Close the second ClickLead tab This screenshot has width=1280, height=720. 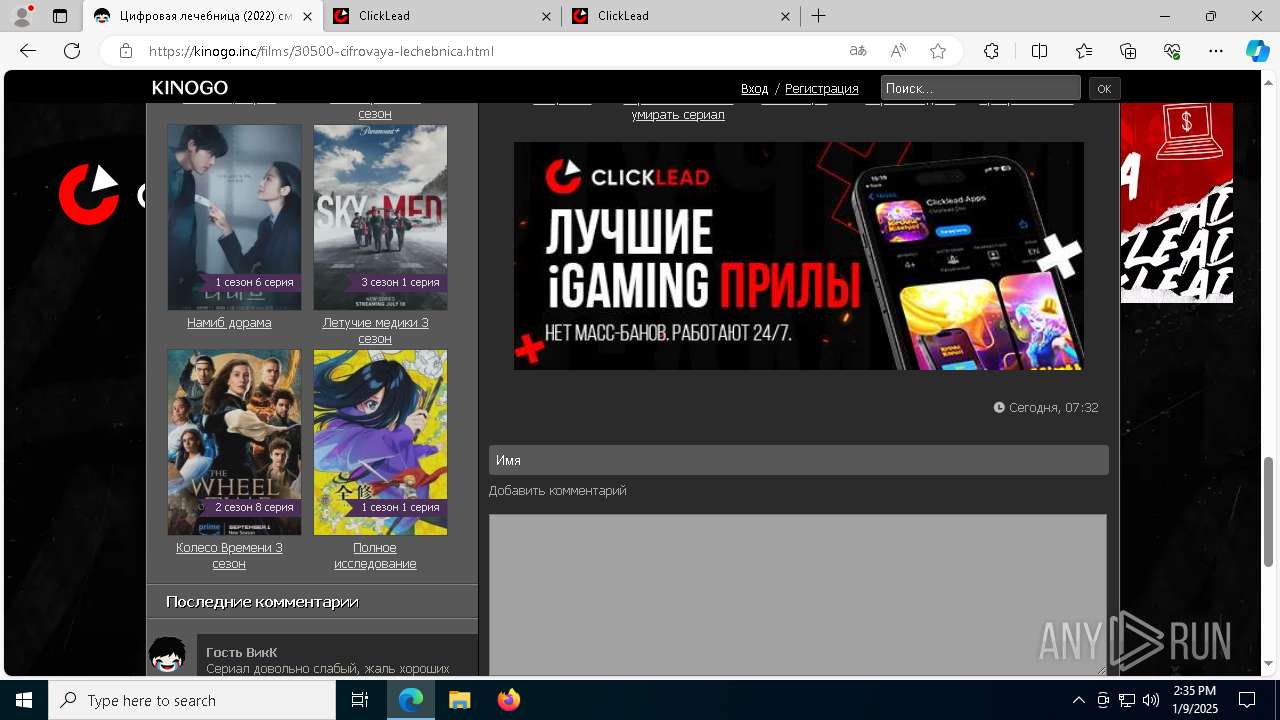pyautogui.click(x=785, y=16)
